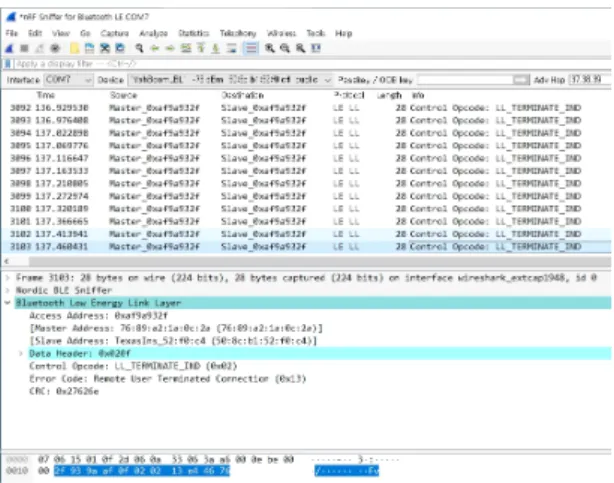Stop the running packet capture

[x=24, y=48]
